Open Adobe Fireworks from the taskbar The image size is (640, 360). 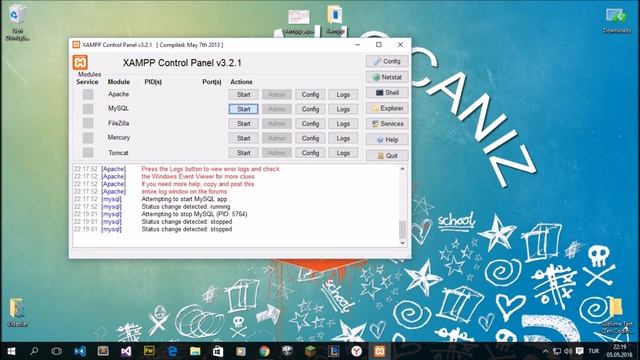pyautogui.click(x=149, y=351)
